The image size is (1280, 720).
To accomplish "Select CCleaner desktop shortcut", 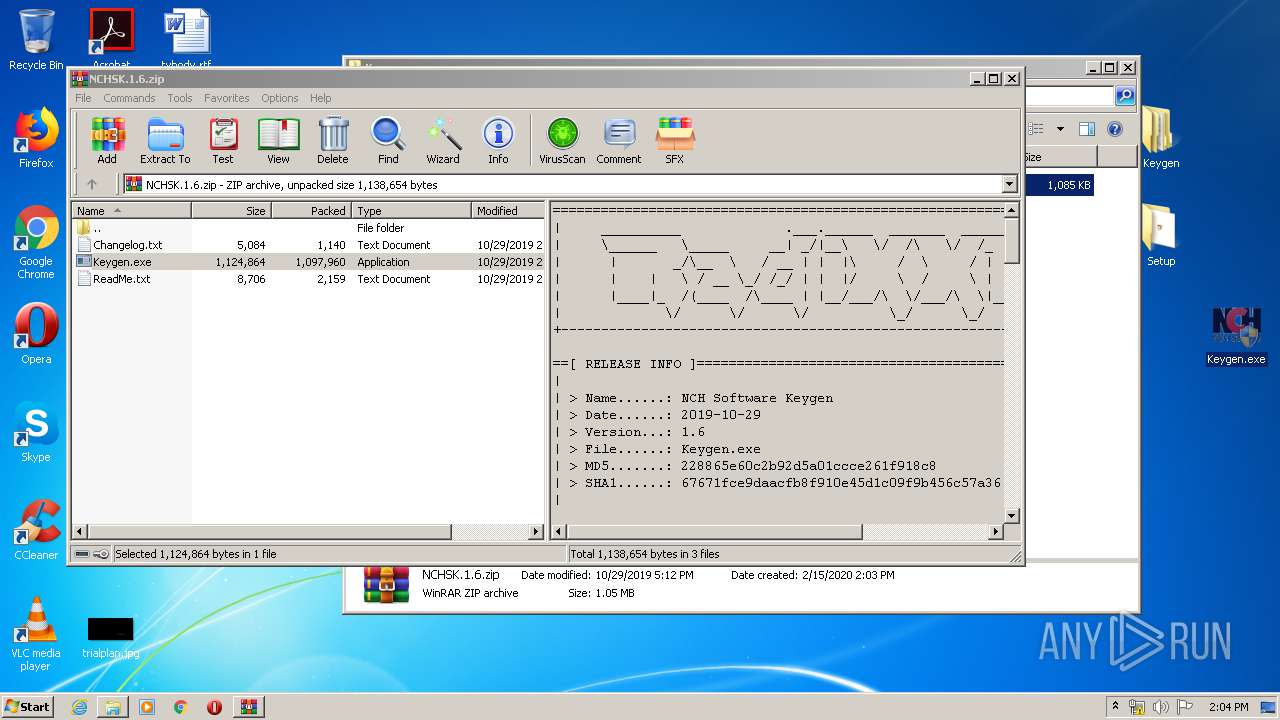I will 36,530.
